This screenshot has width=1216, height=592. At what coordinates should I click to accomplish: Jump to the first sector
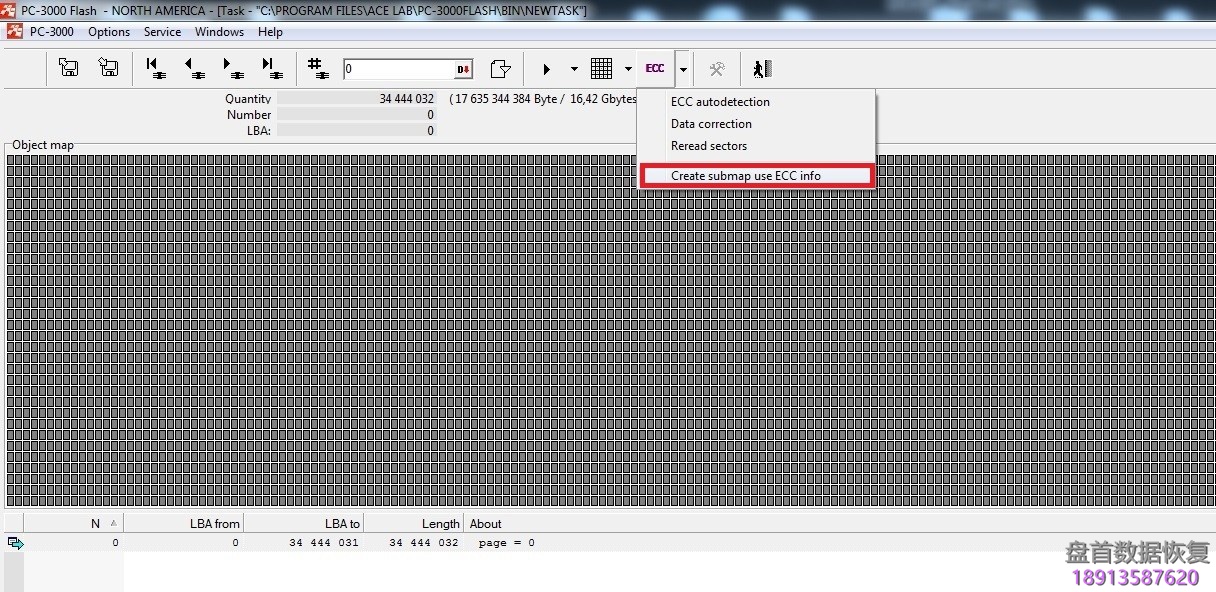(156, 68)
